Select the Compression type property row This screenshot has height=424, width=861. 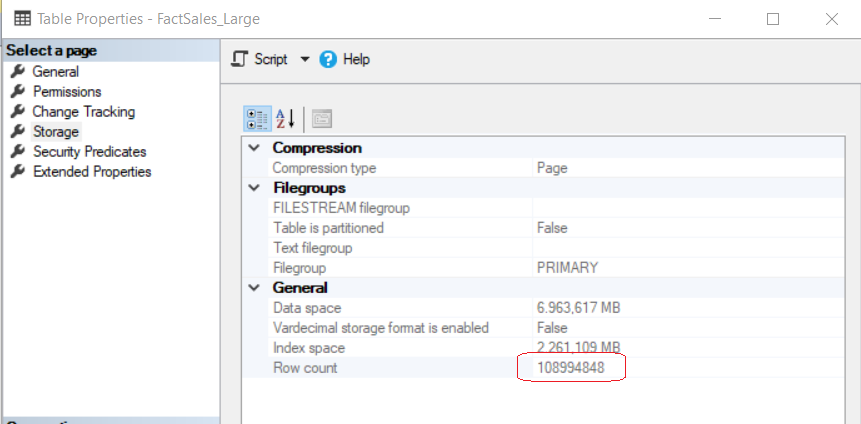[324, 168]
